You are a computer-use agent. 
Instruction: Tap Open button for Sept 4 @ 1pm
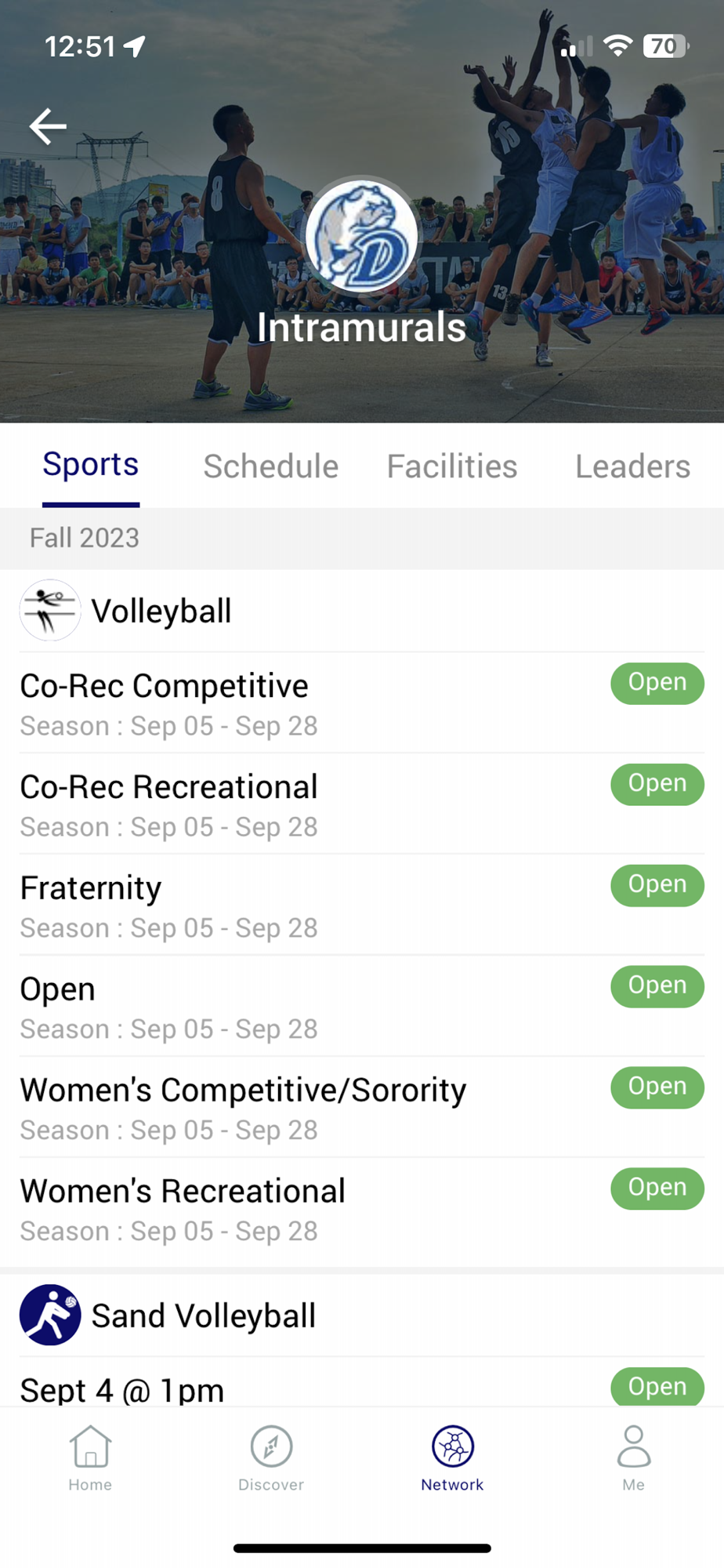click(657, 1387)
